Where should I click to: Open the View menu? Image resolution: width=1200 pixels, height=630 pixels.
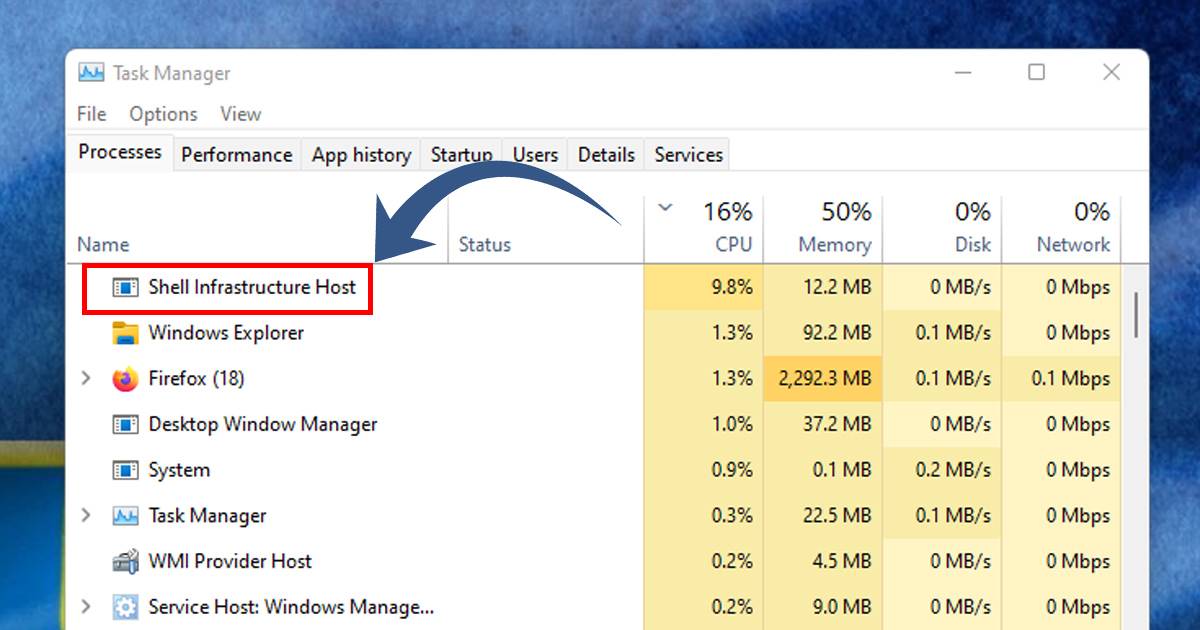[241, 114]
